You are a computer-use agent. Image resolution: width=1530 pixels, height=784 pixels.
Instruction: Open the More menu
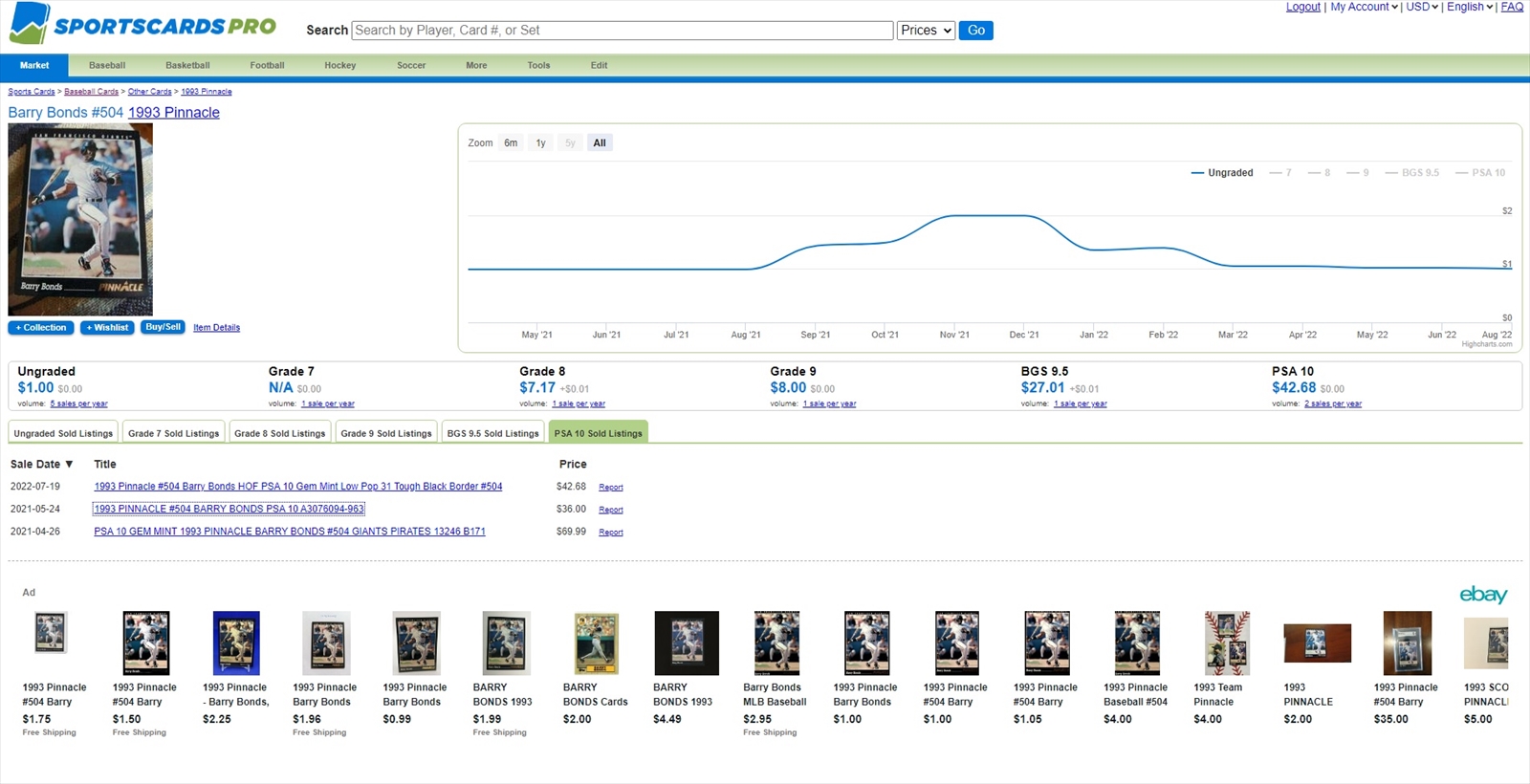pyautogui.click(x=476, y=66)
